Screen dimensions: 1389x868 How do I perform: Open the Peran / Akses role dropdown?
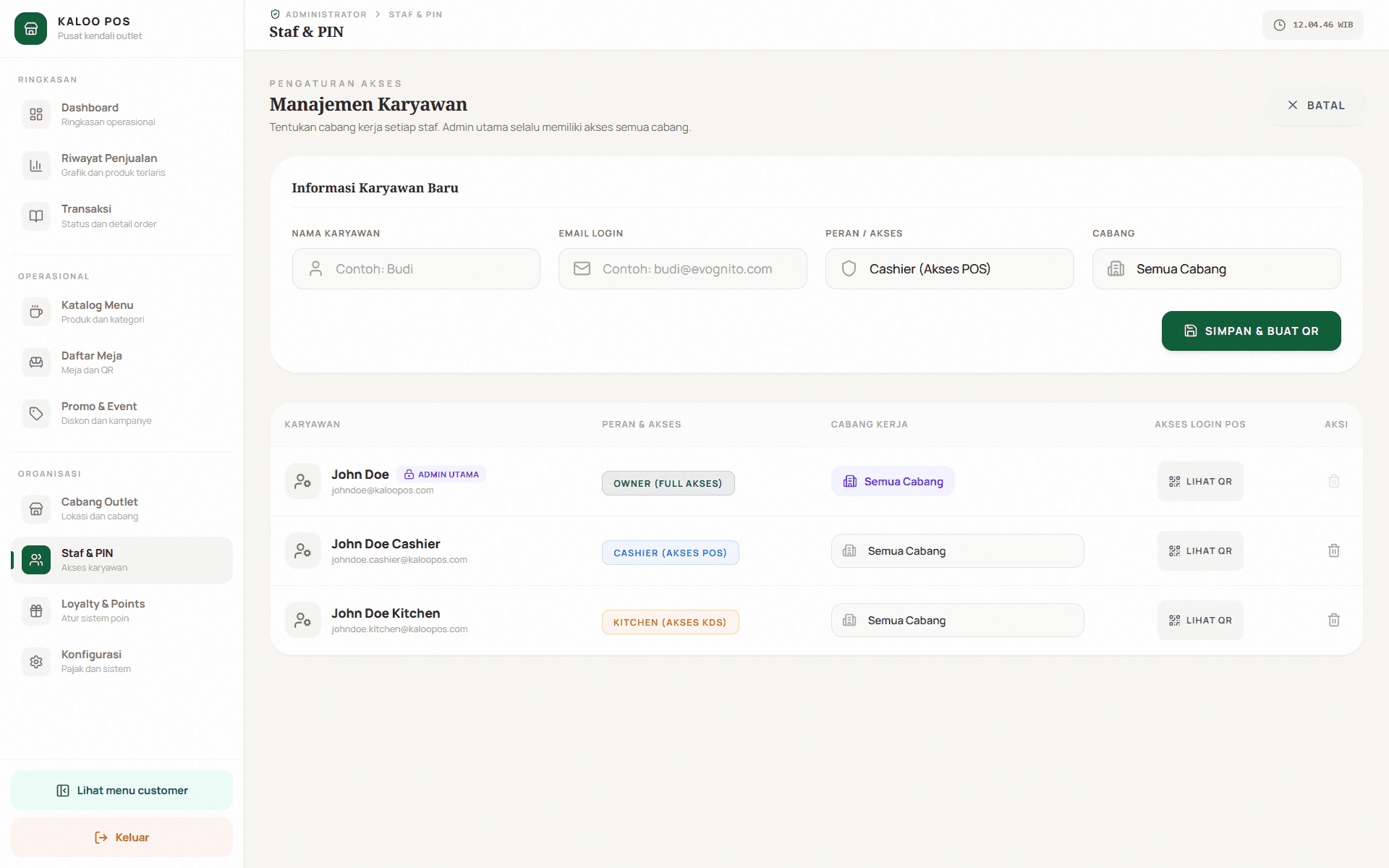[x=949, y=269]
